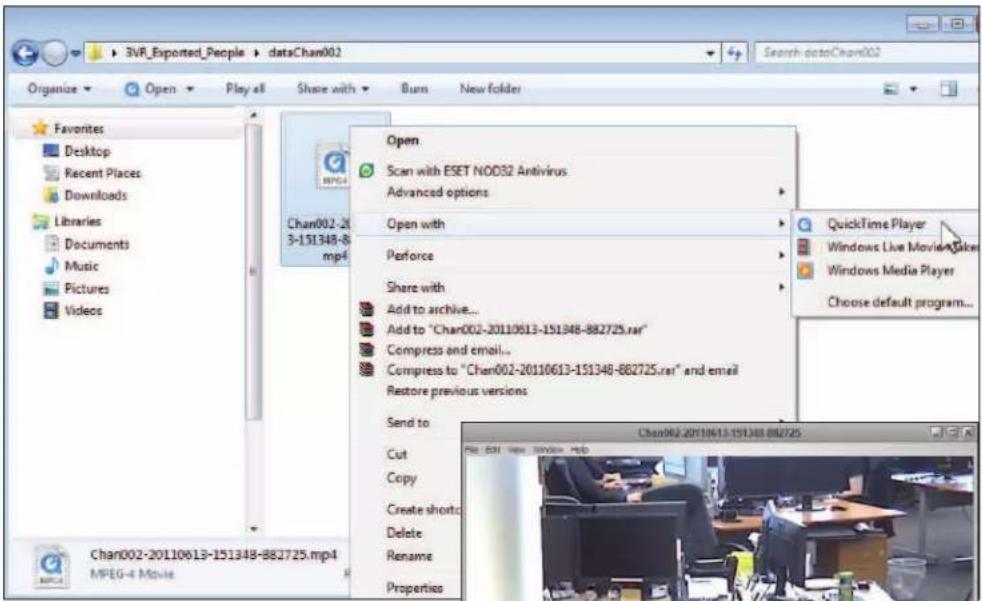Image resolution: width=982 pixels, height=601 pixels.
Task: Click Play all in toolbar
Action: pyautogui.click(x=245, y=89)
